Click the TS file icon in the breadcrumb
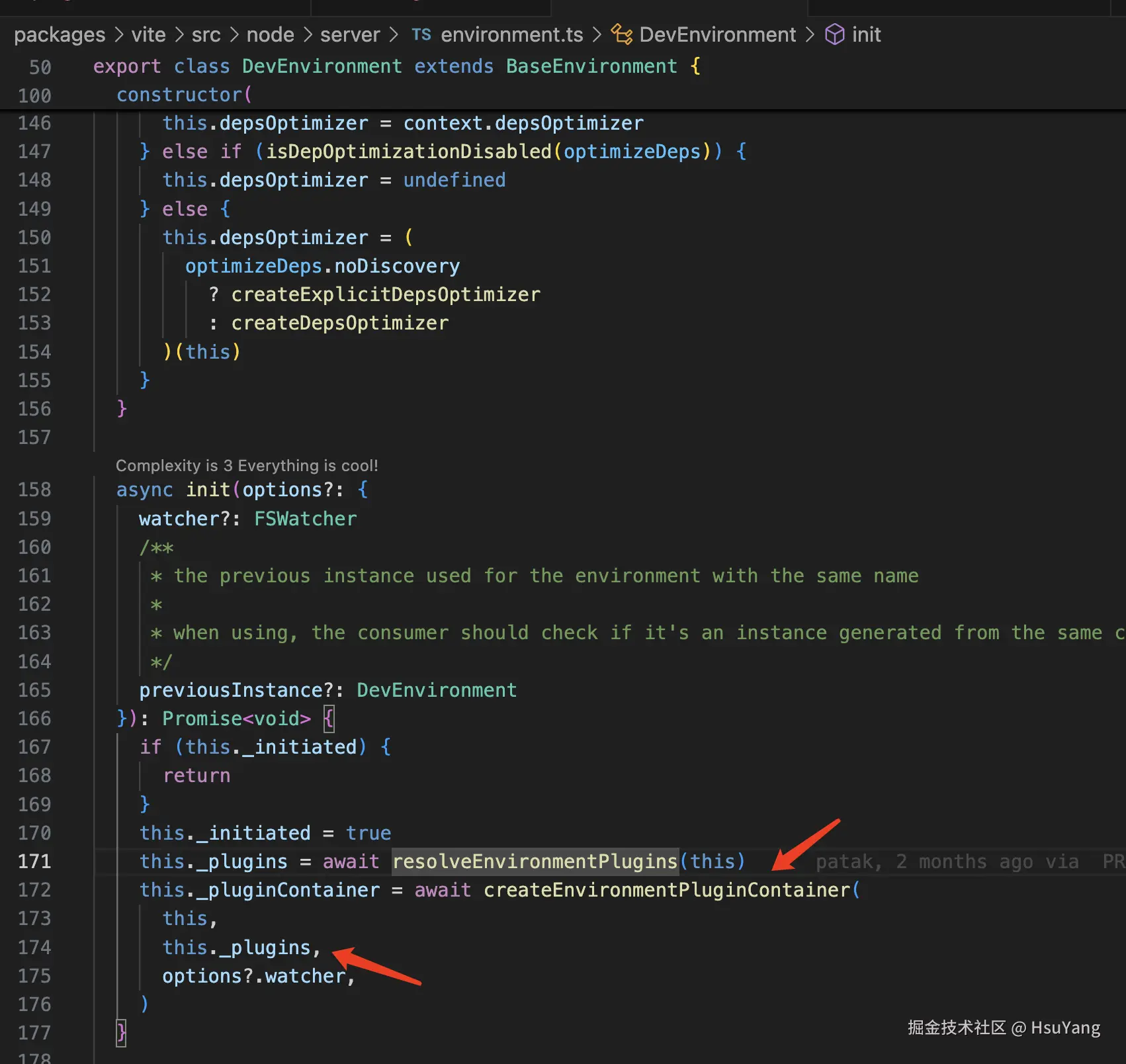Viewport: 1126px width, 1064px height. tap(421, 34)
